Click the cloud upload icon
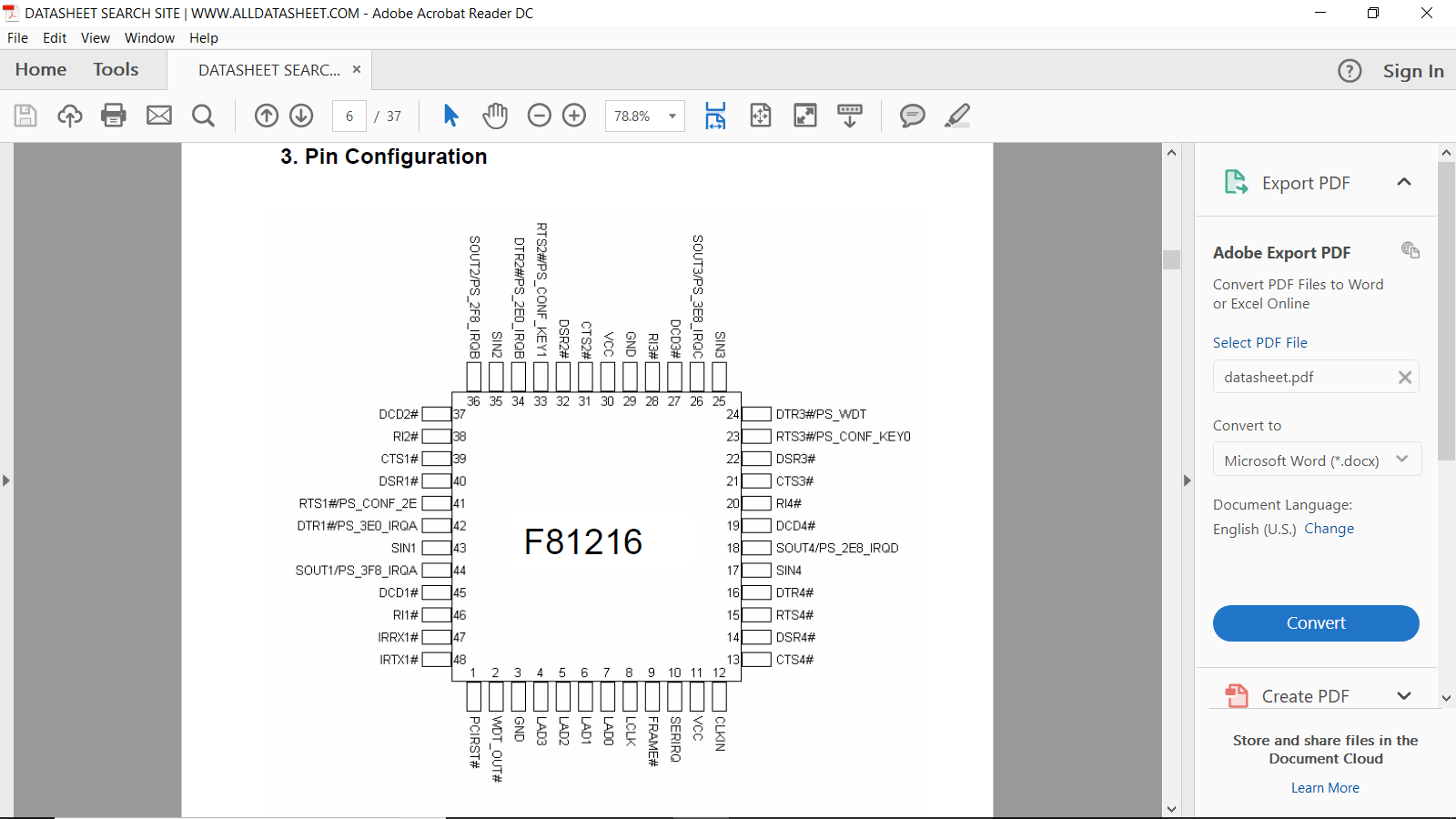Viewport: 1456px width, 819px height. click(70, 116)
